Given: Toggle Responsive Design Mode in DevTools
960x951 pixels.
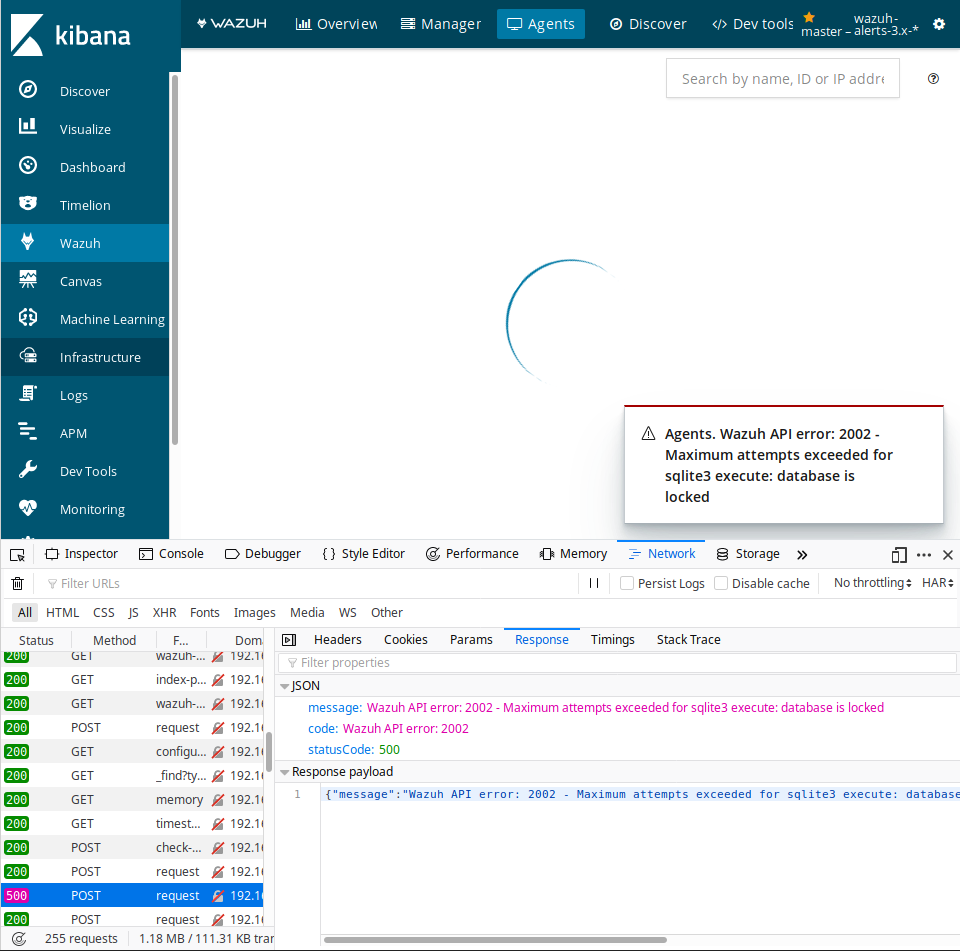Looking at the screenshot, I should 898,553.
